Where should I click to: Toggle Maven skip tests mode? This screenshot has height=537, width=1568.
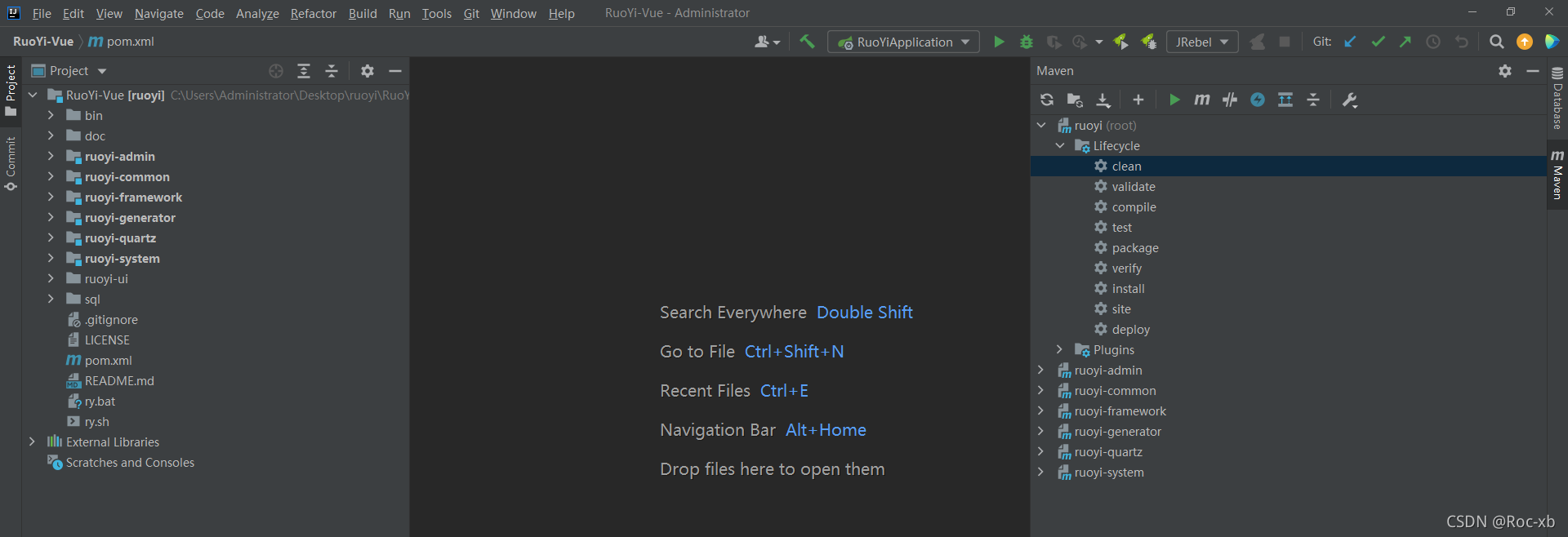tap(1258, 100)
